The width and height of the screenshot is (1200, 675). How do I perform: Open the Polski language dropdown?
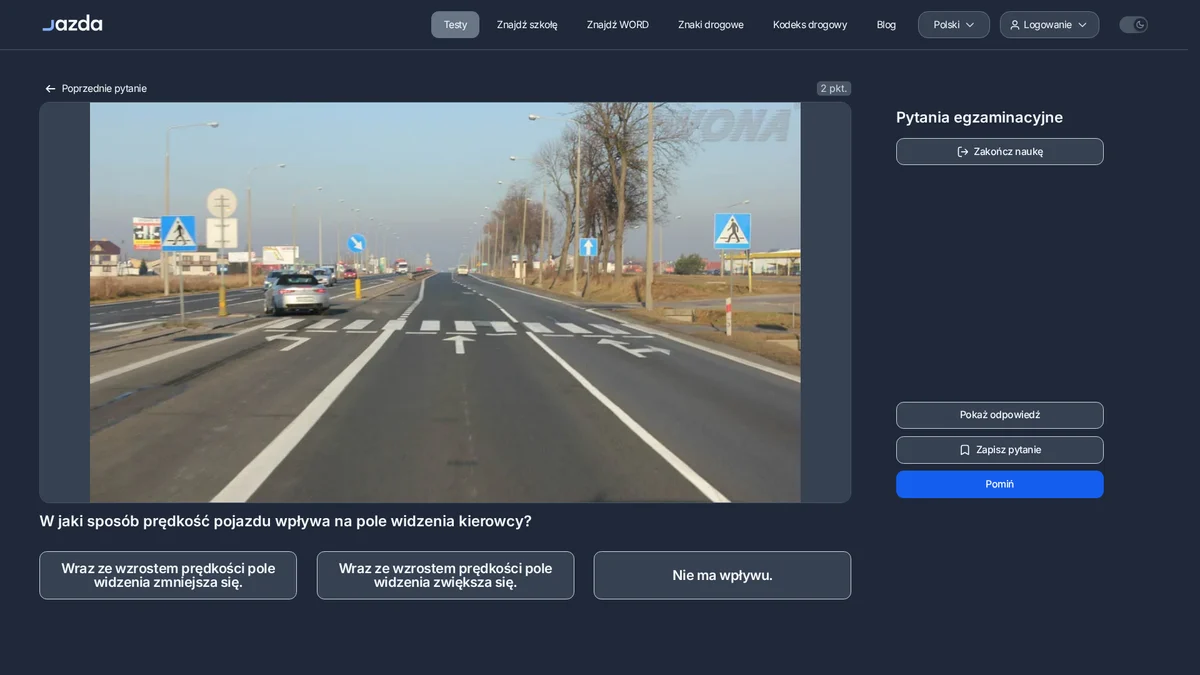point(954,25)
